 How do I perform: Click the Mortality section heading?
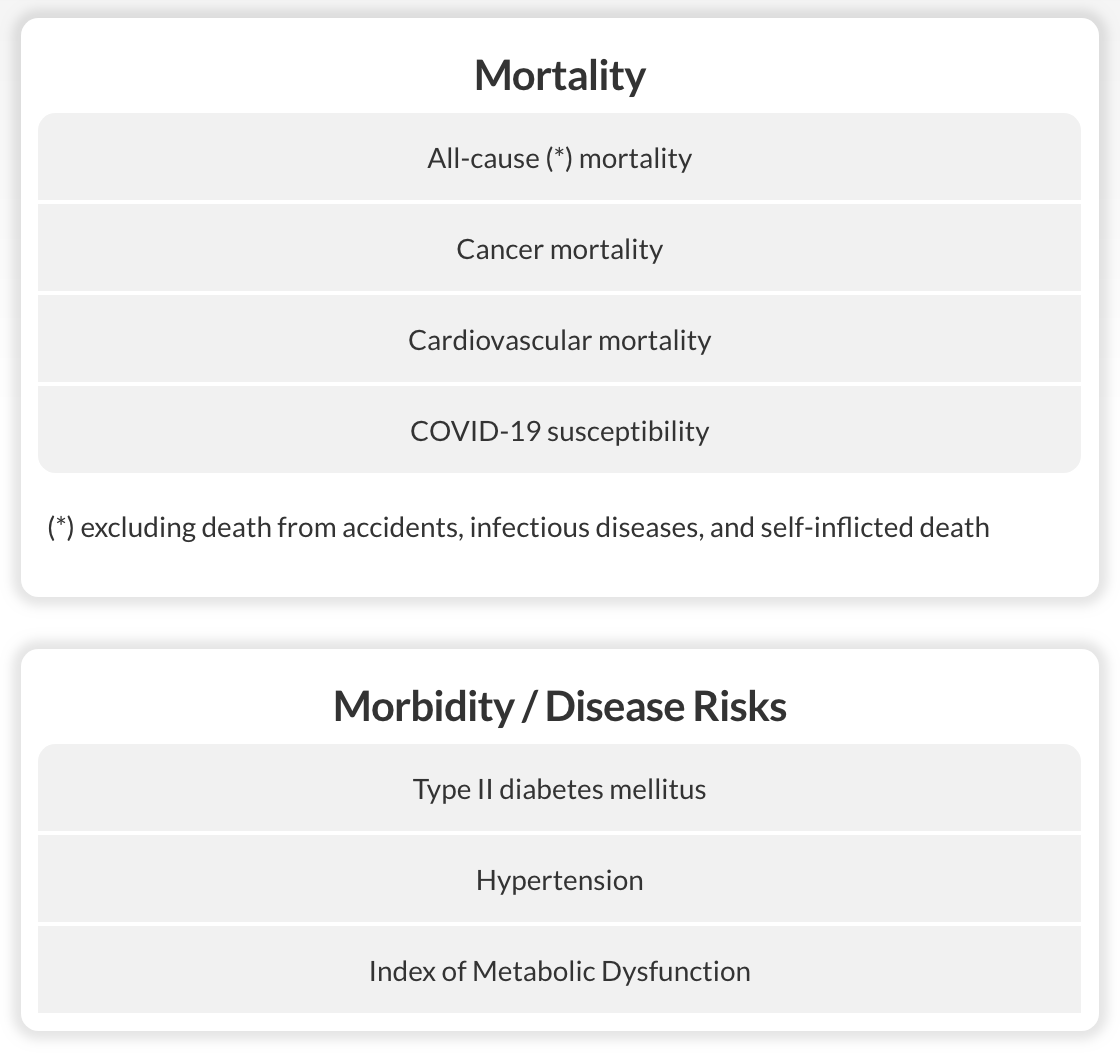(x=560, y=75)
